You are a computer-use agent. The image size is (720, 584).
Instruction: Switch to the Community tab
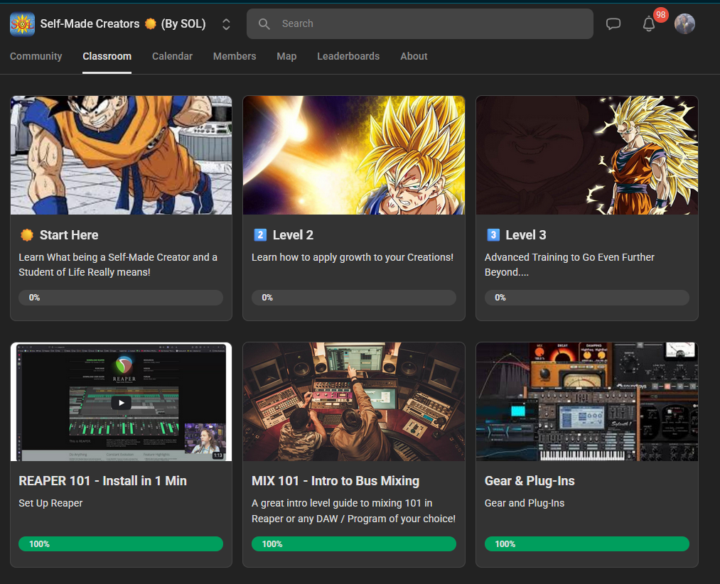coord(36,57)
